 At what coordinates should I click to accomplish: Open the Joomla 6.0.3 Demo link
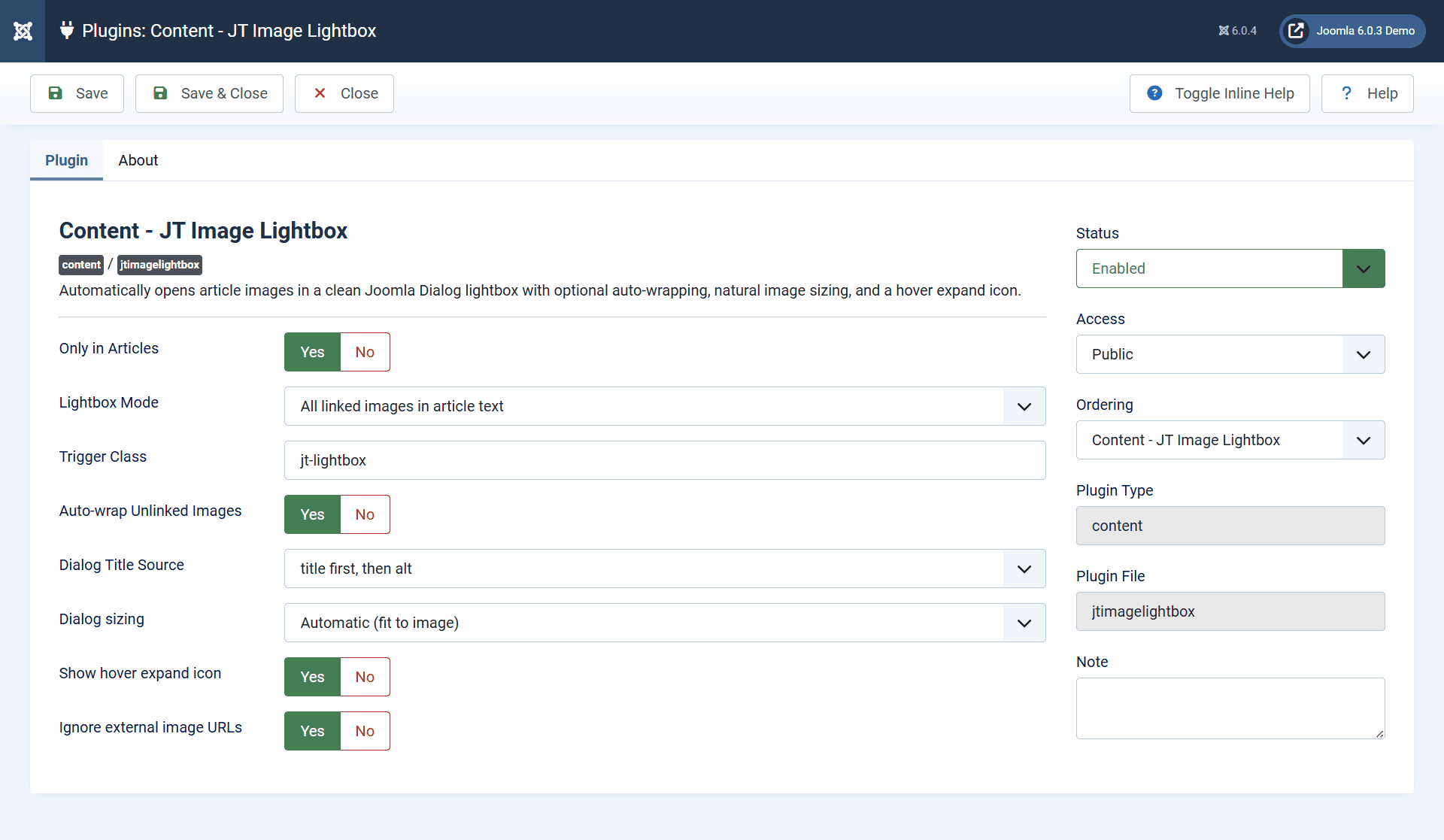pos(1365,31)
